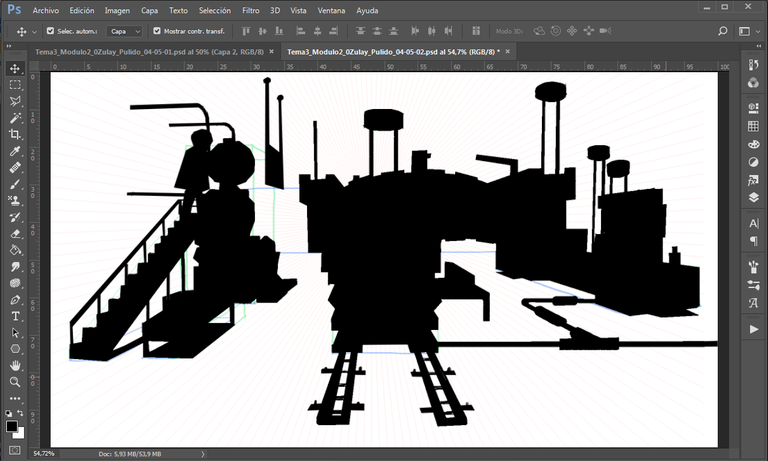Select the Polygon shape tool
The width and height of the screenshot is (768, 461).
[15, 349]
